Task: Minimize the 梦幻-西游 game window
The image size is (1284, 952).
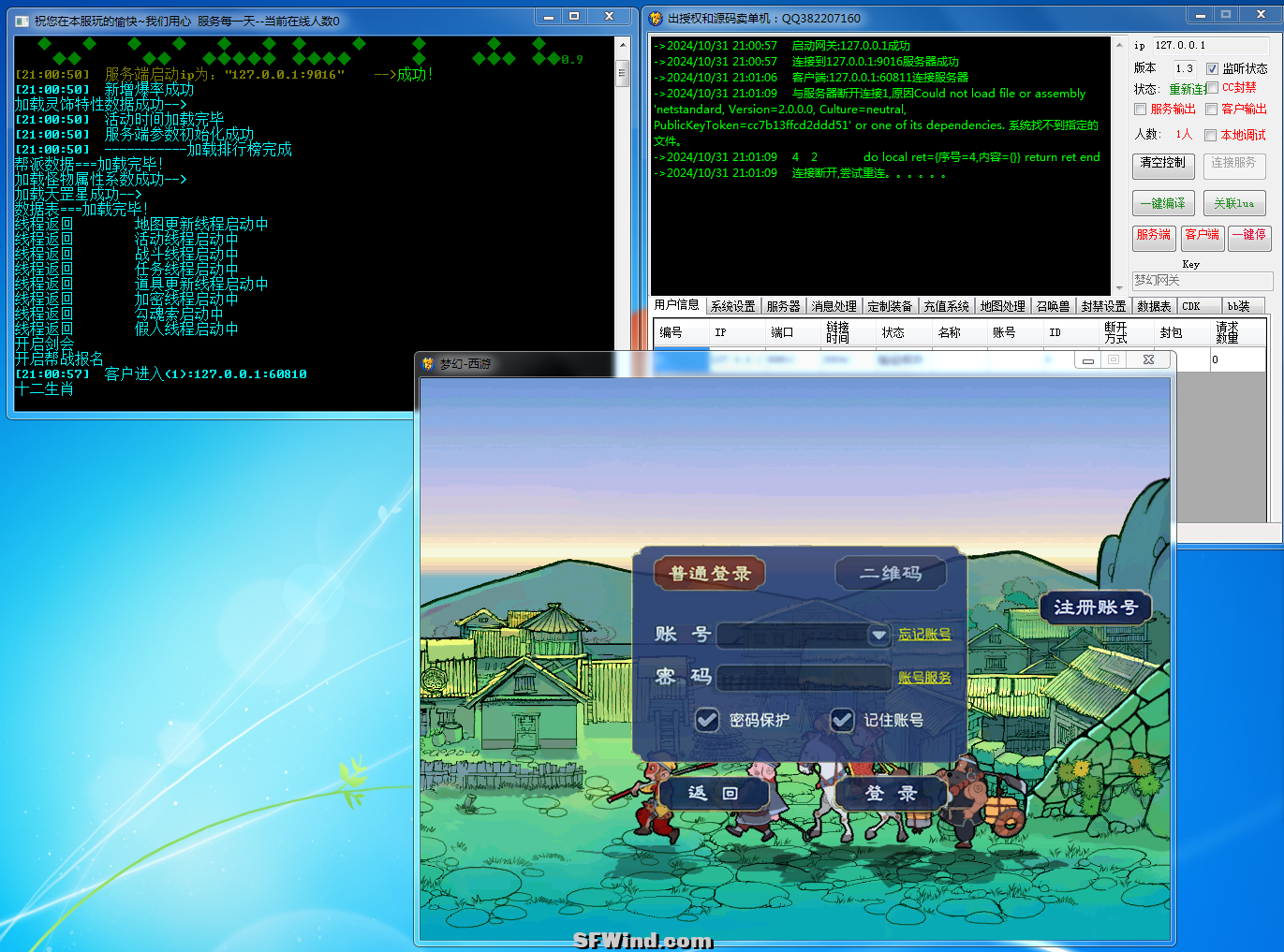Action: pos(1087,360)
